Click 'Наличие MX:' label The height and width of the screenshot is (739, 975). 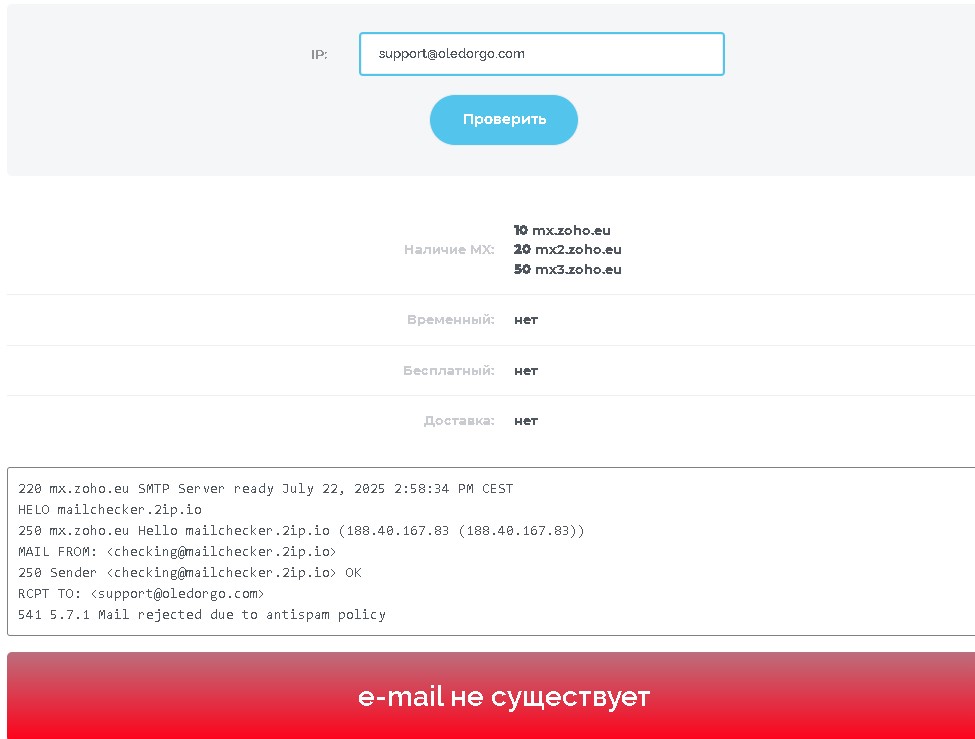coord(449,249)
